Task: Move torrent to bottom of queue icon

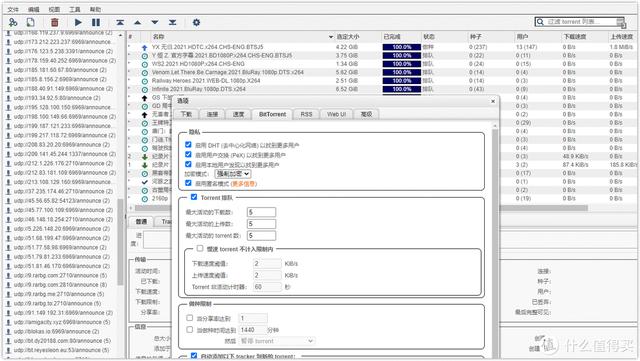Action: pos(173,22)
